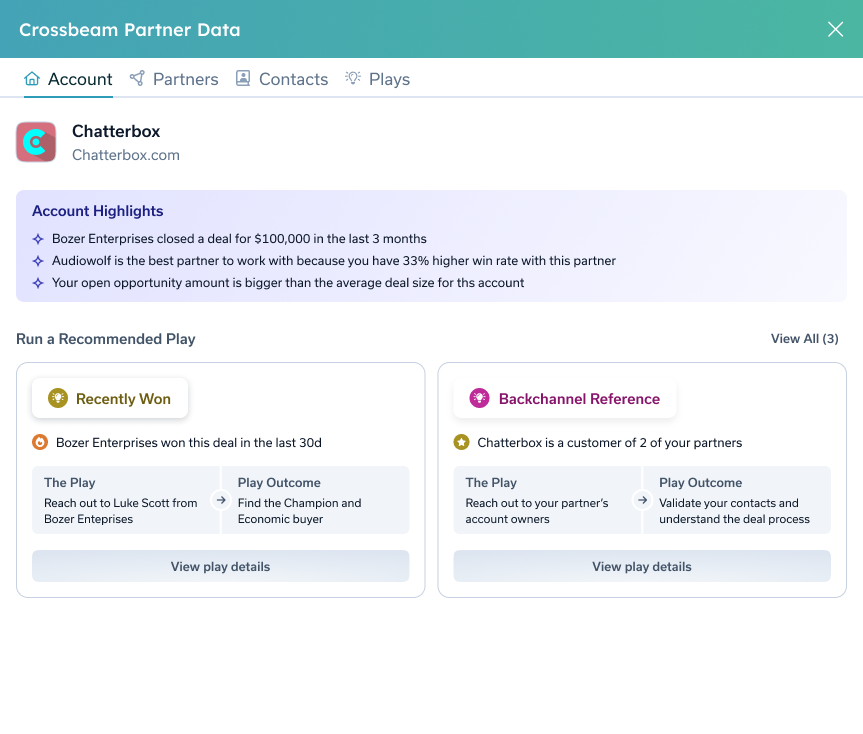Click the lightbulb icon on Recently Won

point(58,398)
